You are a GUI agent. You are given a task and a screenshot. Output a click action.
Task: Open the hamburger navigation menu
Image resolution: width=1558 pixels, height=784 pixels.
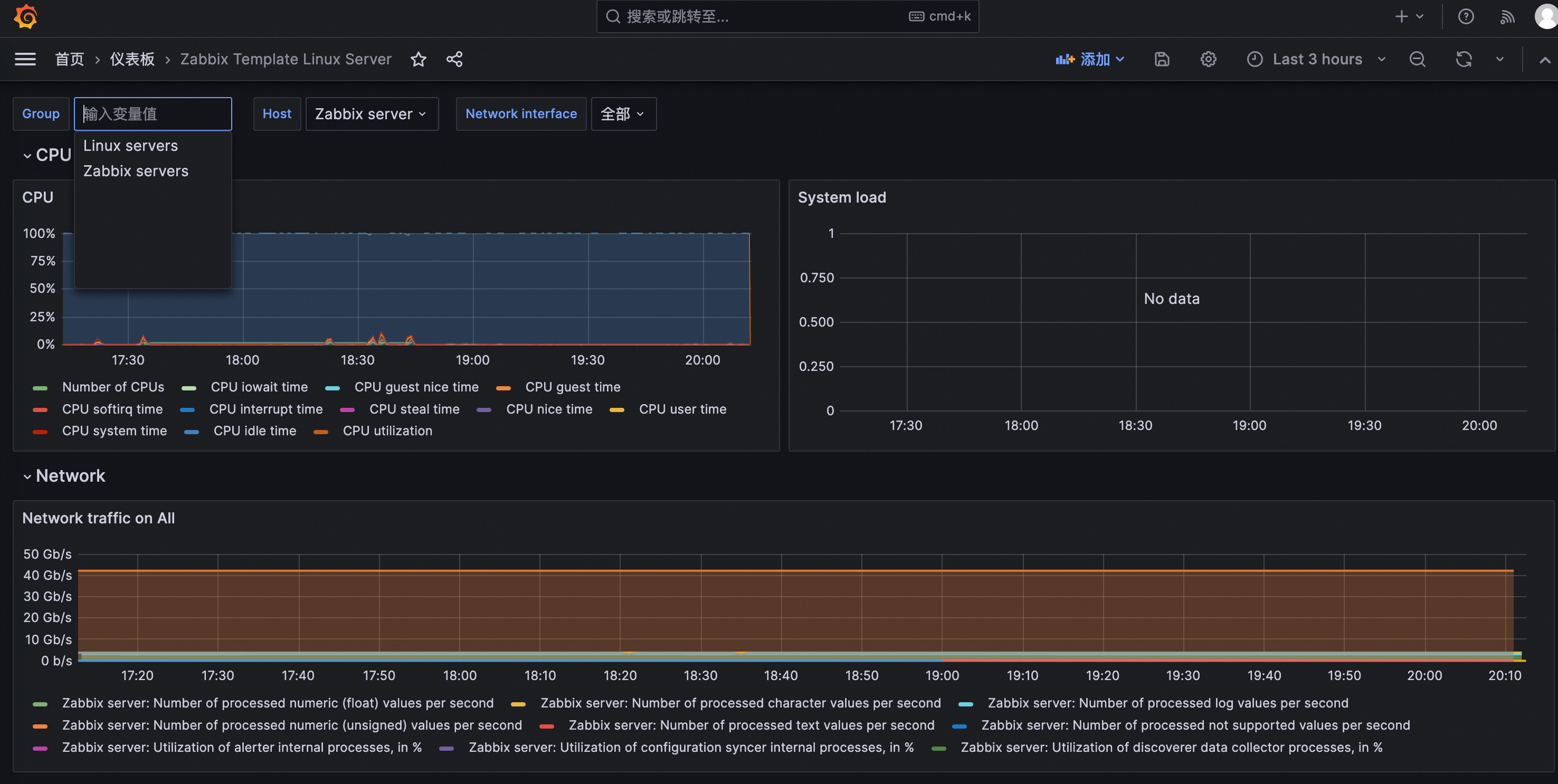(x=25, y=59)
